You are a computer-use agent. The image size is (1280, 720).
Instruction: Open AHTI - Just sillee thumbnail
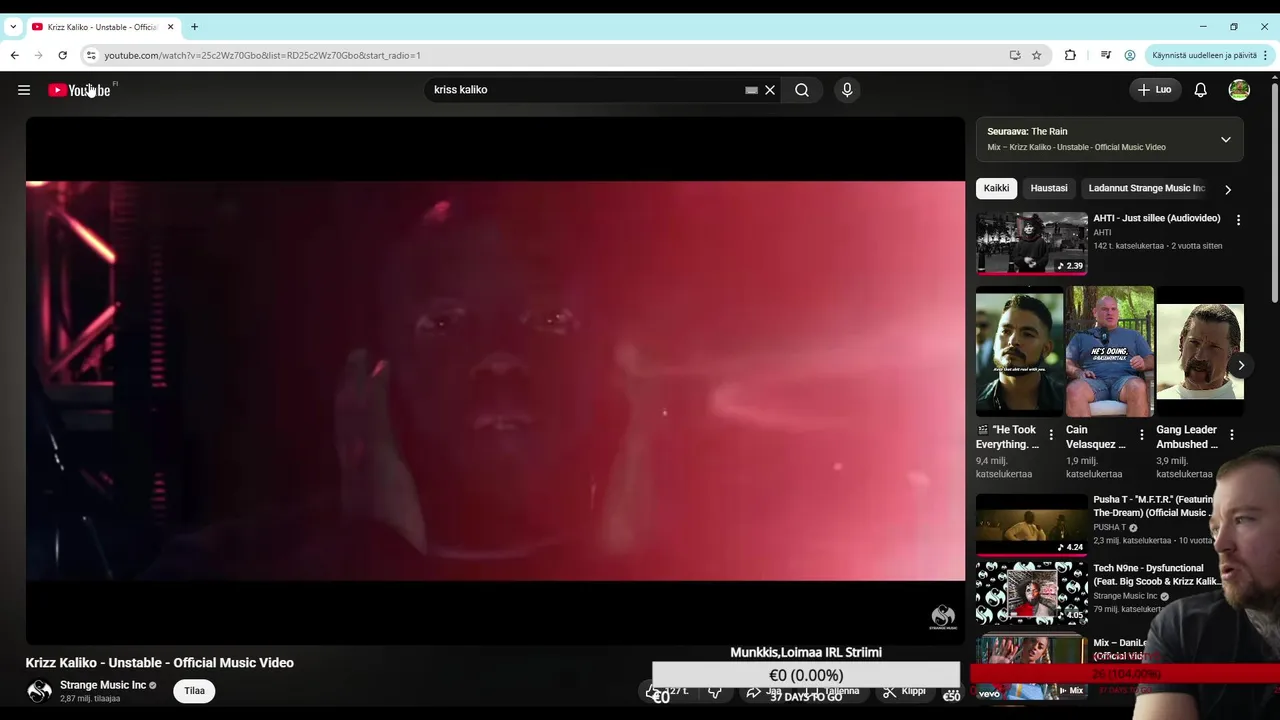point(1031,242)
